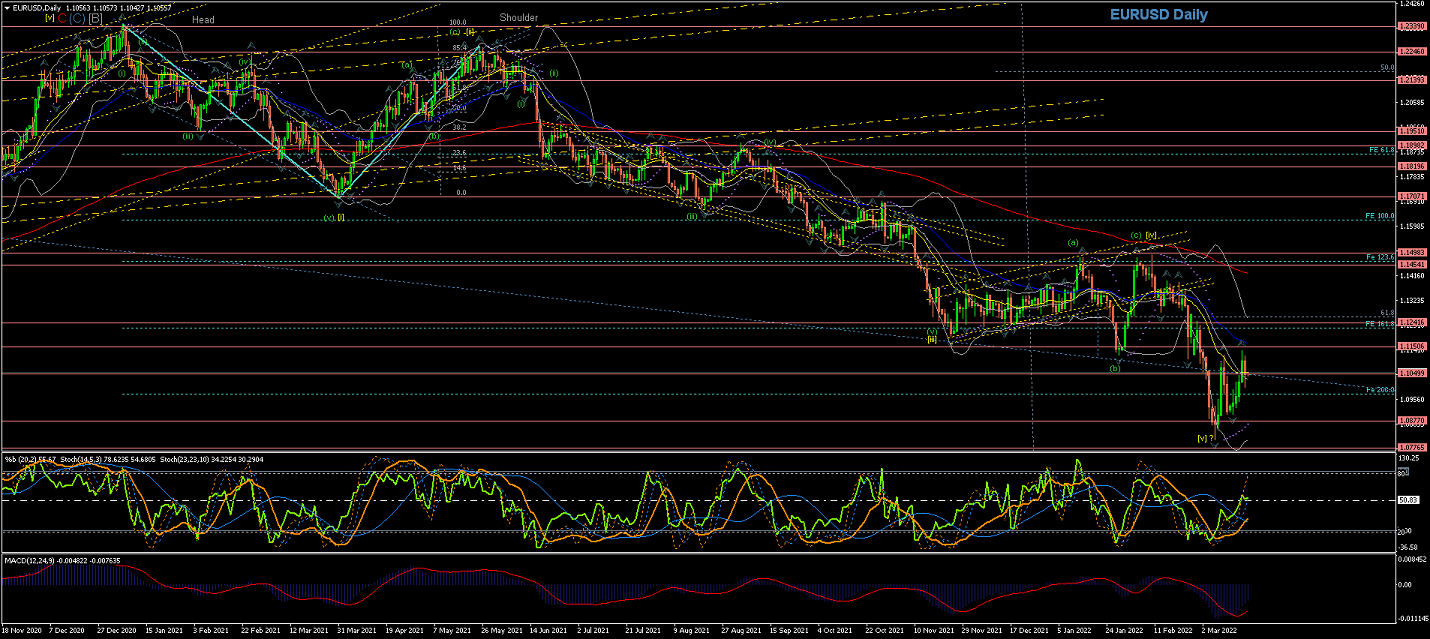
Task: Click the 1.23390 price level tag
Action: [x=1412, y=26]
